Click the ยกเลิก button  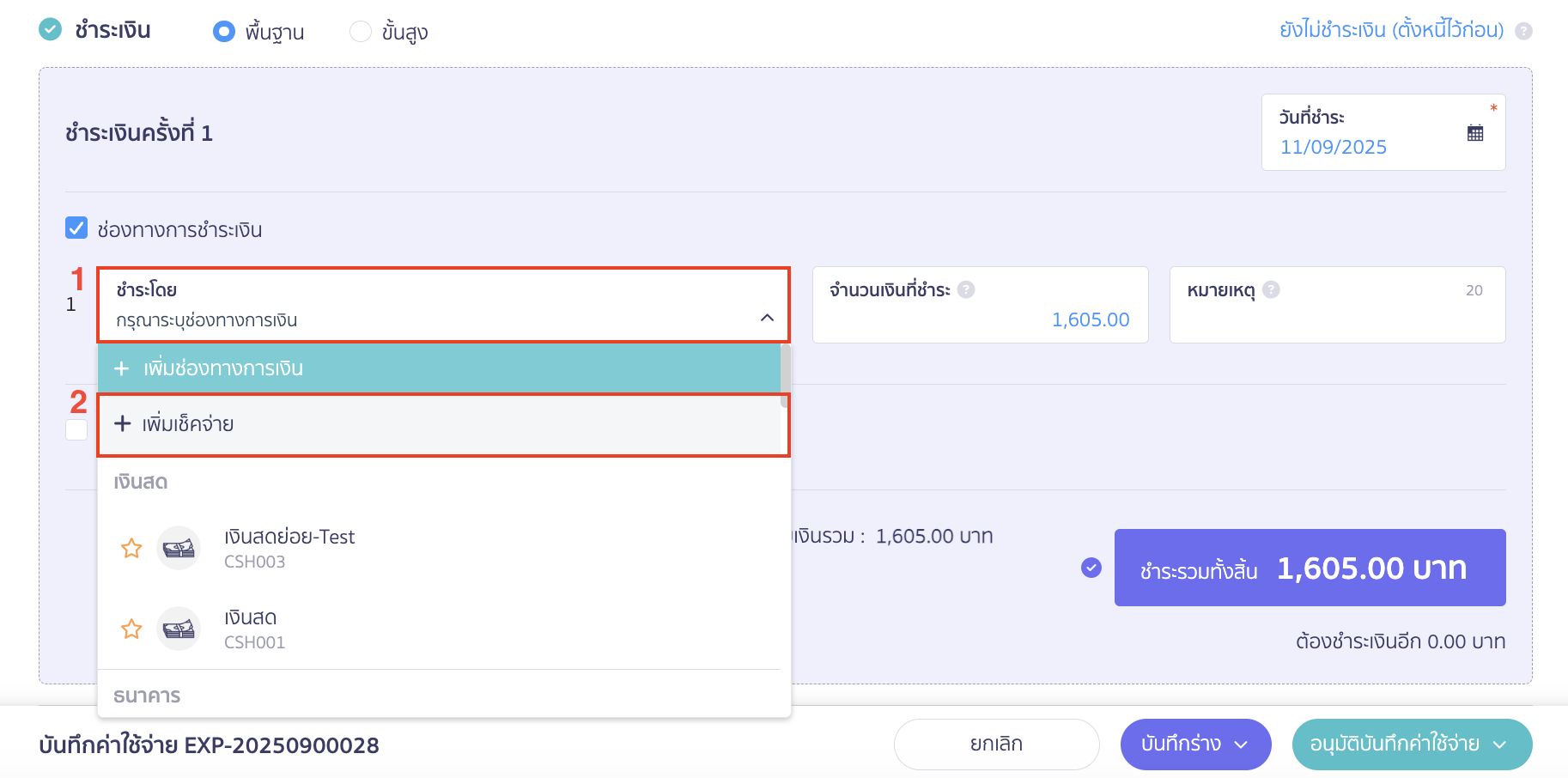(x=996, y=745)
